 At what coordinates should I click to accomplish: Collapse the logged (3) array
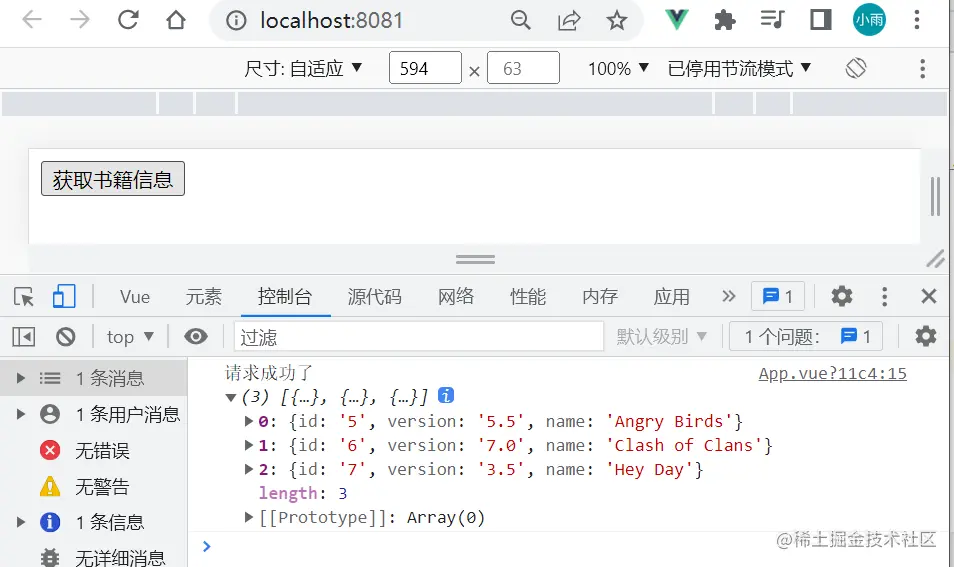[231, 398]
